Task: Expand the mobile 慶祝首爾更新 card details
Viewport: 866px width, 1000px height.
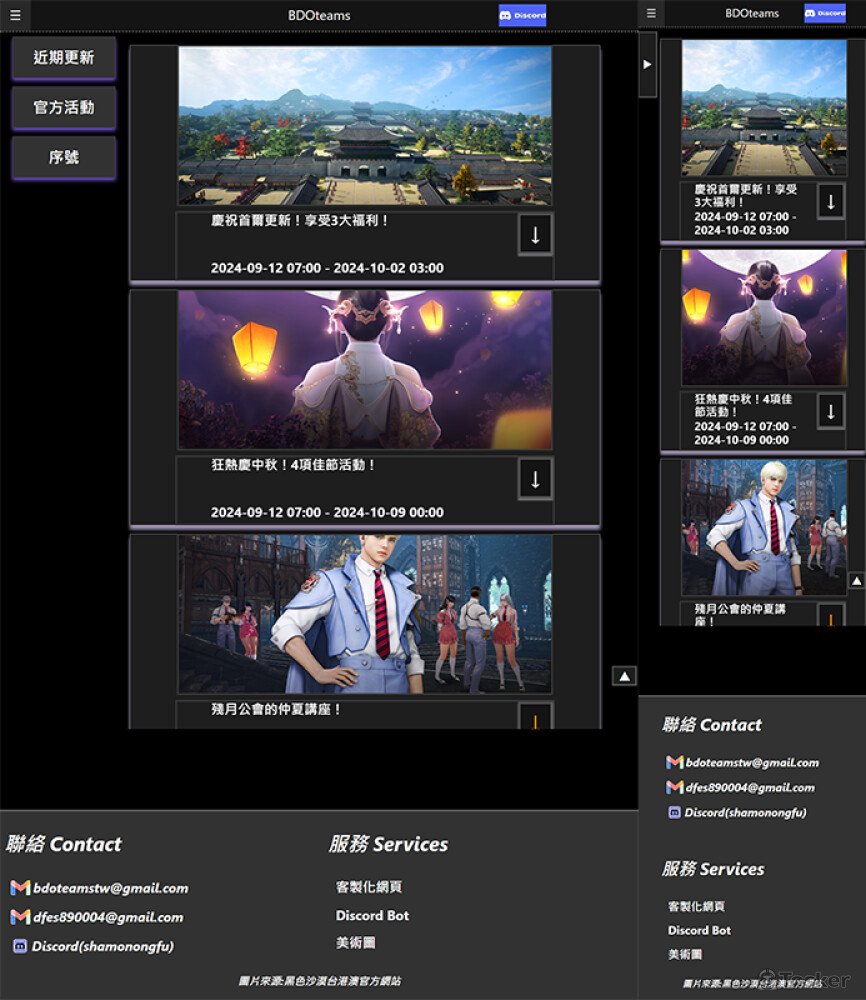Action: pyautogui.click(x=830, y=200)
